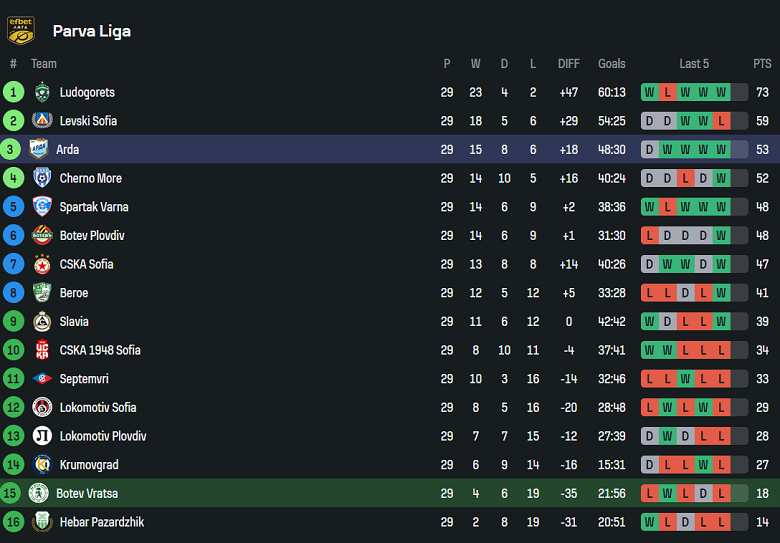Click the Cherno More team badge
Viewport: 780px width, 543px height.
point(41,178)
